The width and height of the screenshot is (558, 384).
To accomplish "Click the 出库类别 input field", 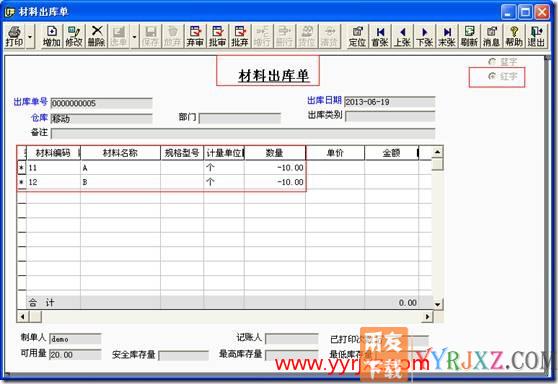I will [x=390, y=116].
